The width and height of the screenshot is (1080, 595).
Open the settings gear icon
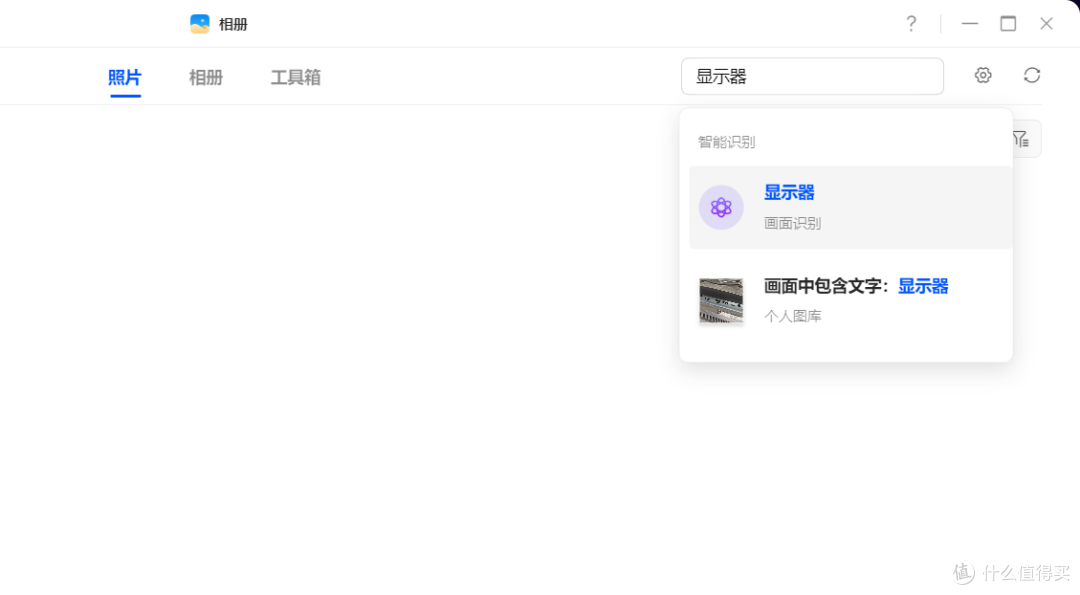pyautogui.click(x=983, y=75)
